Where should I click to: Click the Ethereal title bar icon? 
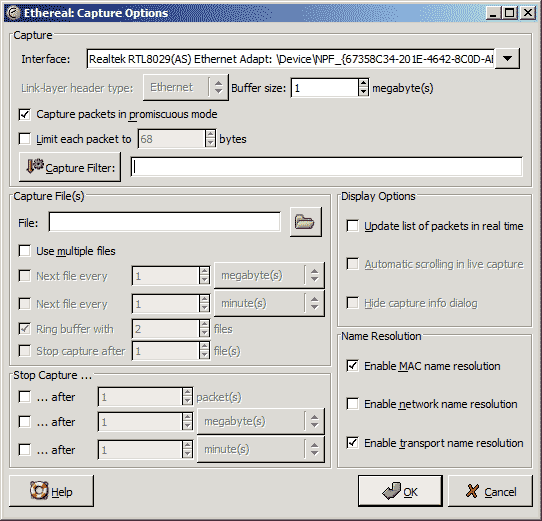pyautogui.click(x=14, y=13)
